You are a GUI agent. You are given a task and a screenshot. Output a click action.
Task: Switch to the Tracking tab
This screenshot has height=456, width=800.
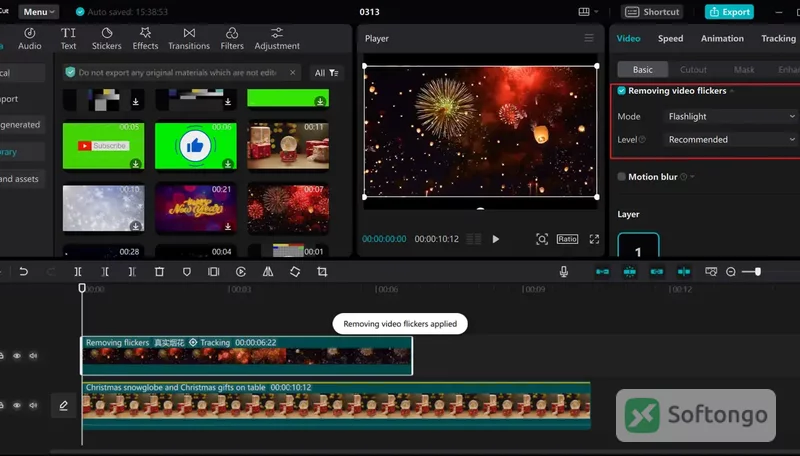point(778,38)
